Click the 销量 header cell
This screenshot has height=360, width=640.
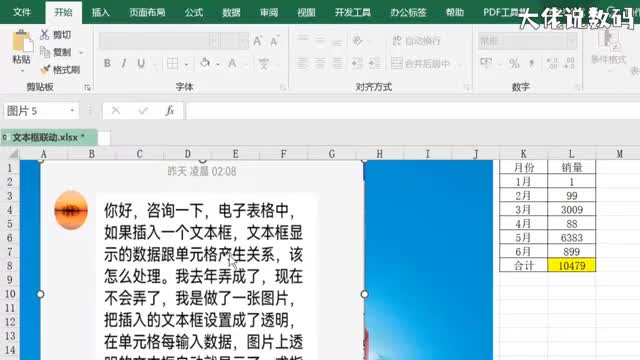[x=571, y=167]
